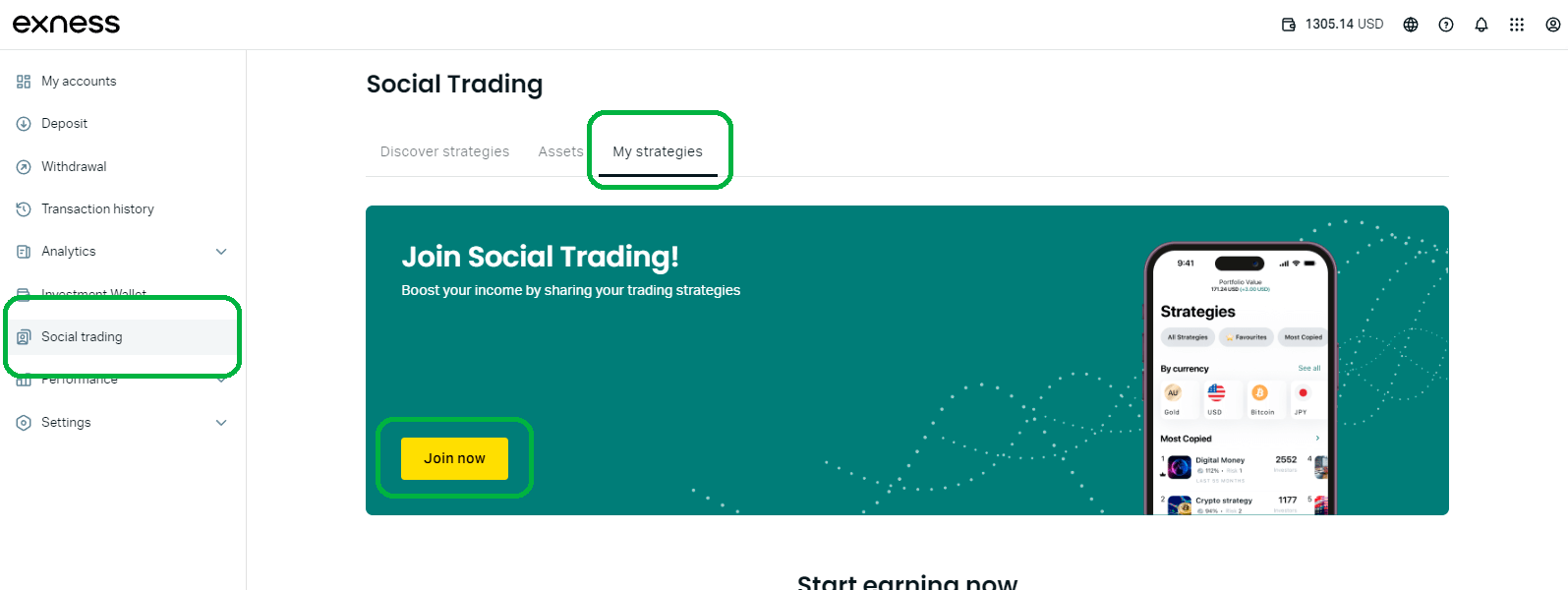The width and height of the screenshot is (1568, 590).
Task: Open the Social trading page
Action: pos(84,336)
